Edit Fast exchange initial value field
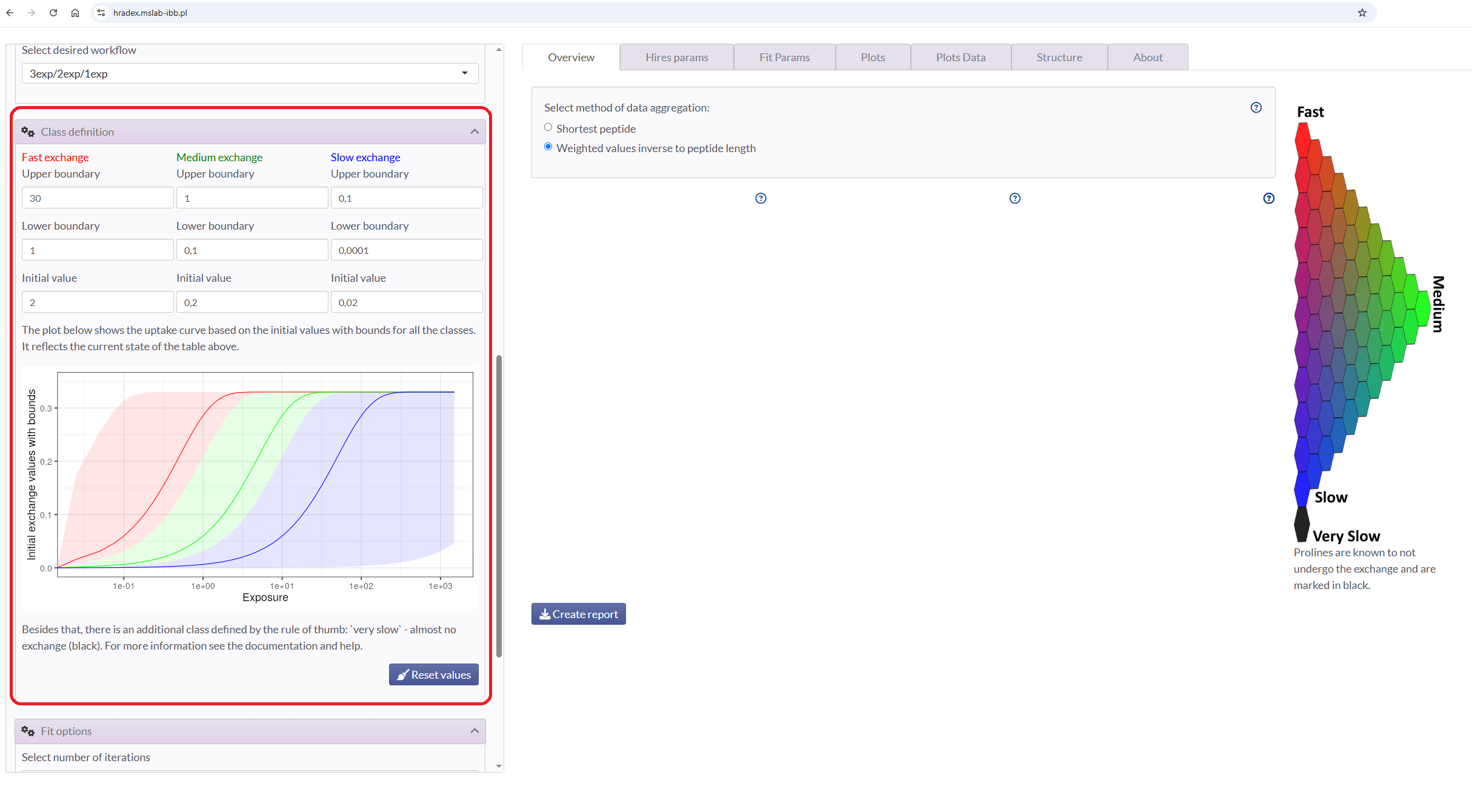1472x812 pixels. coord(98,302)
